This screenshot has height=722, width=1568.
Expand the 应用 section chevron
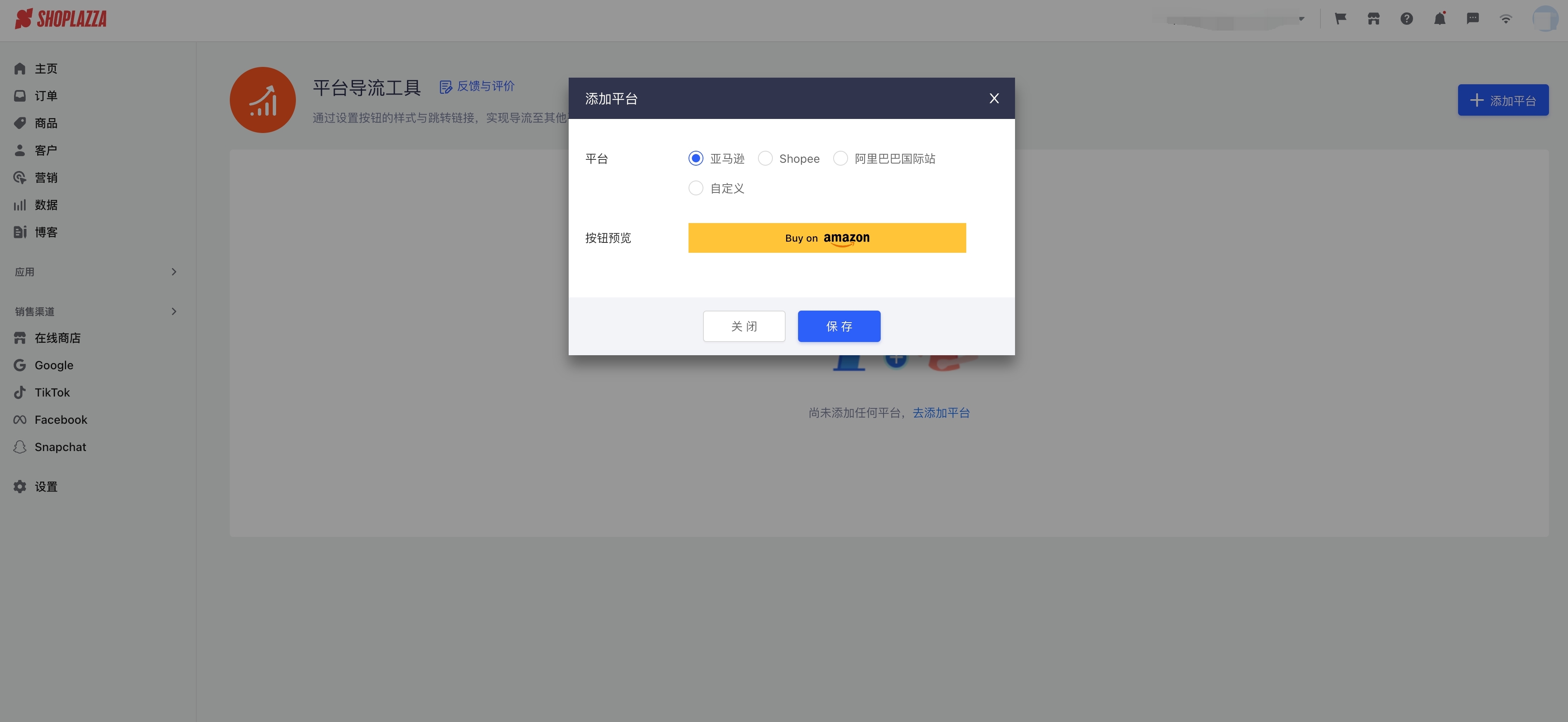174,272
